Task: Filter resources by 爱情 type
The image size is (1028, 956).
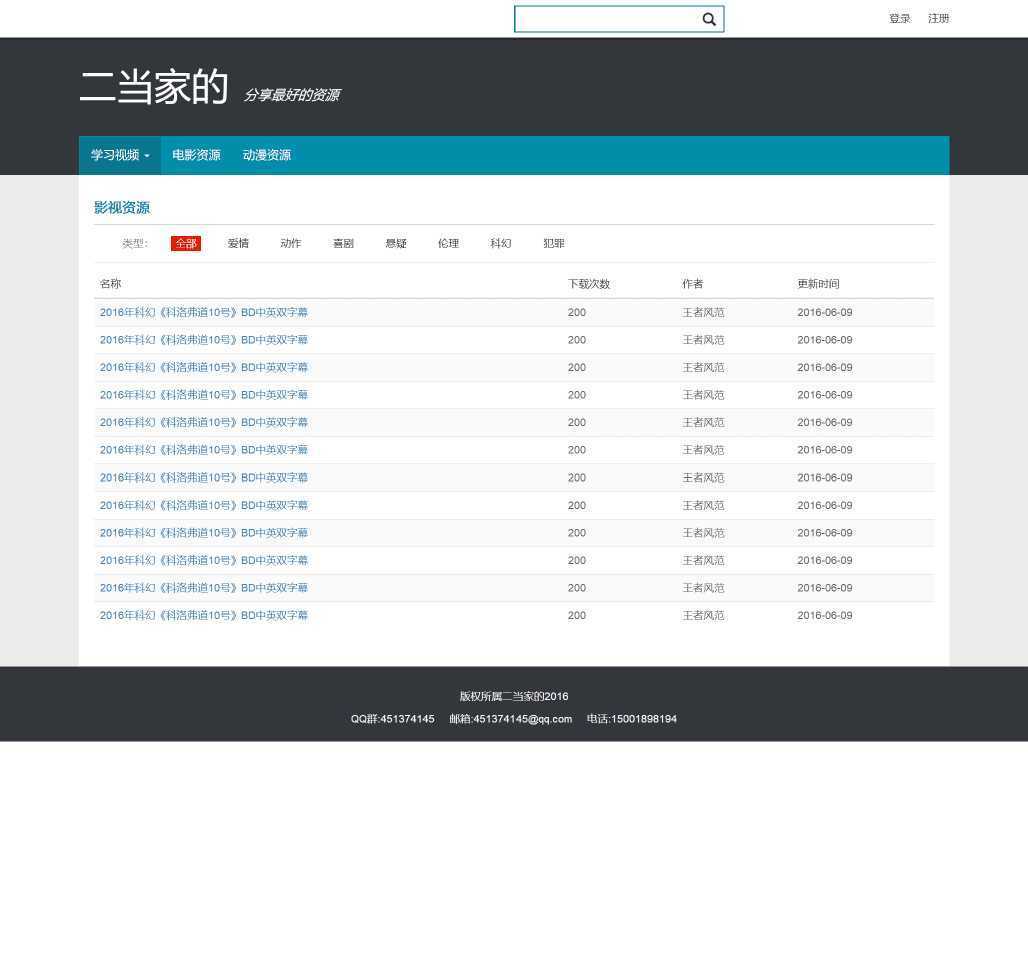Action: pyautogui.click(x=238, y=243)
